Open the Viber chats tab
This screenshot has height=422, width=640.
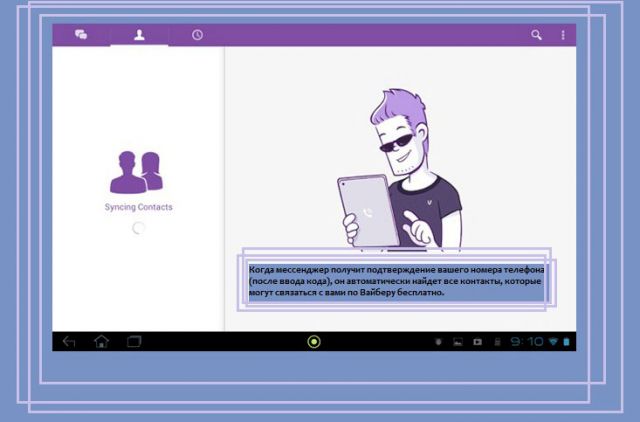pyautogui.click(x=81, y=35)
